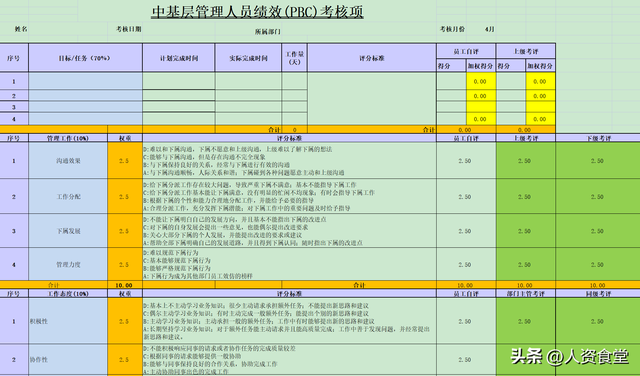Click the 目标/任务(70%) header cell
The image size is (640, 376).
coord(85,58)
